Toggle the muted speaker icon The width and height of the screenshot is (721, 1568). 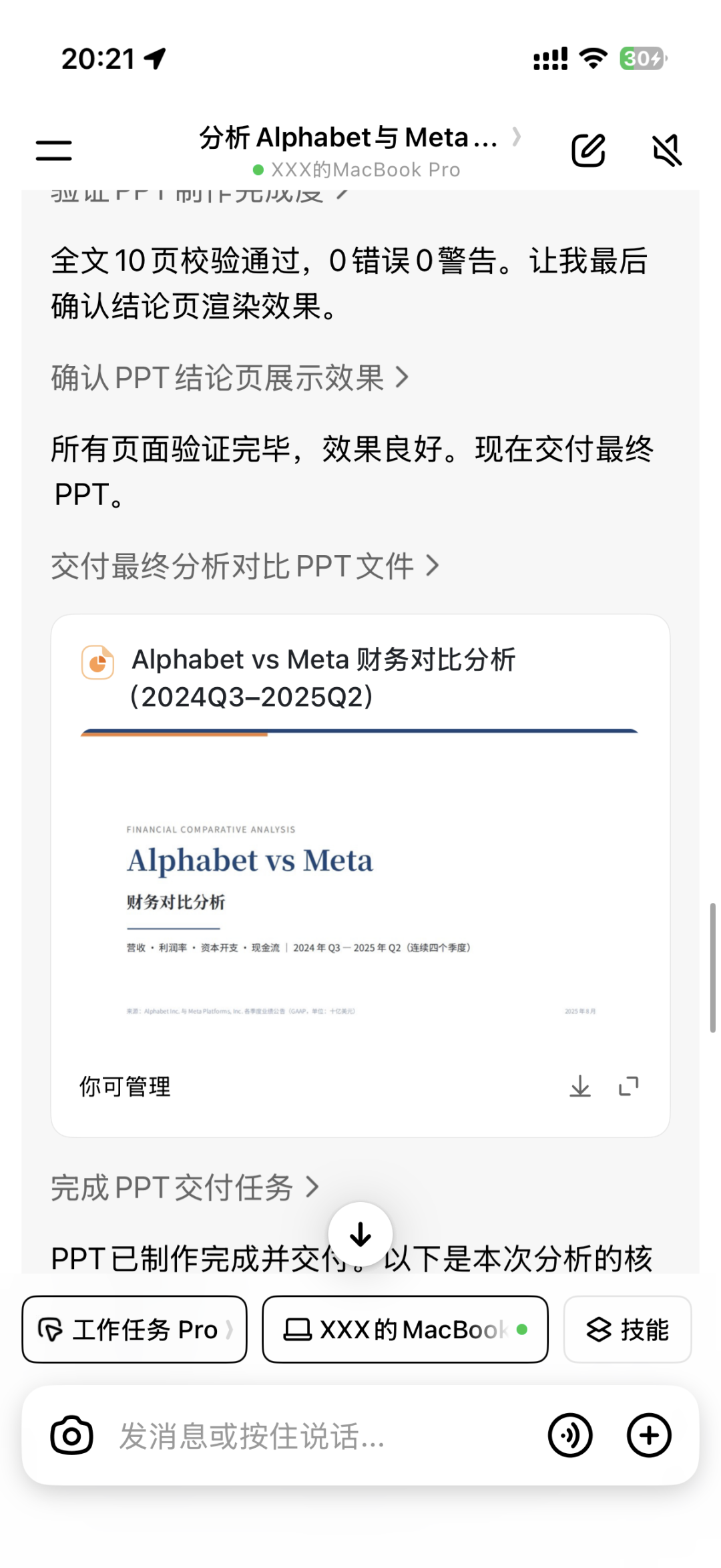click(x=667, y=150)
